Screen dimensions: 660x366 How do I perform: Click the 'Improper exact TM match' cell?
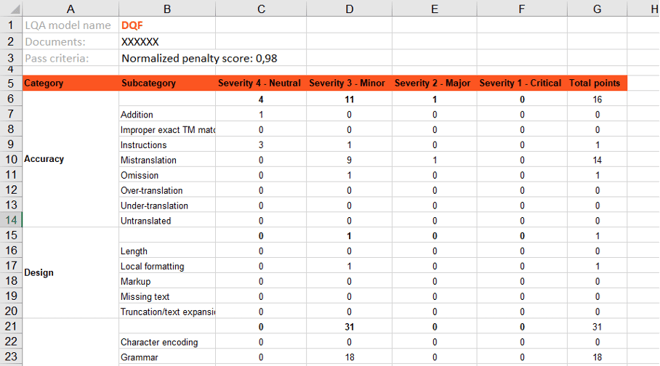(x=167, y=130)
